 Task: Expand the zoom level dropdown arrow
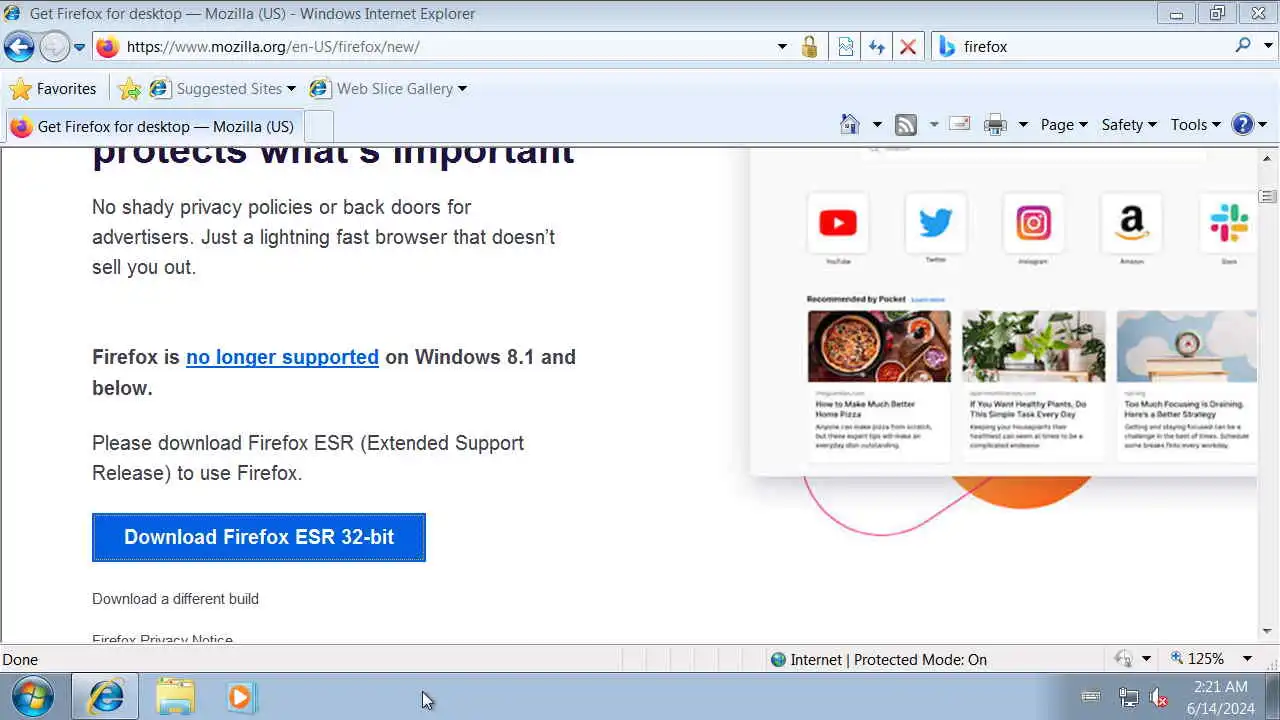1247,659
